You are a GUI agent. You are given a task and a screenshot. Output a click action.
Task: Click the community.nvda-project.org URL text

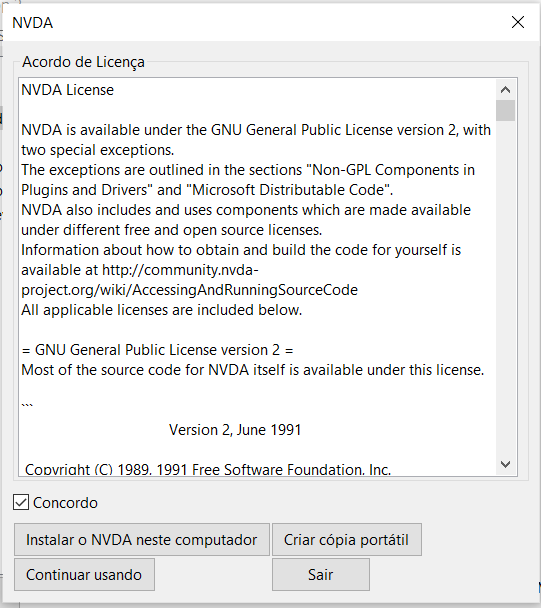(189, 280)
